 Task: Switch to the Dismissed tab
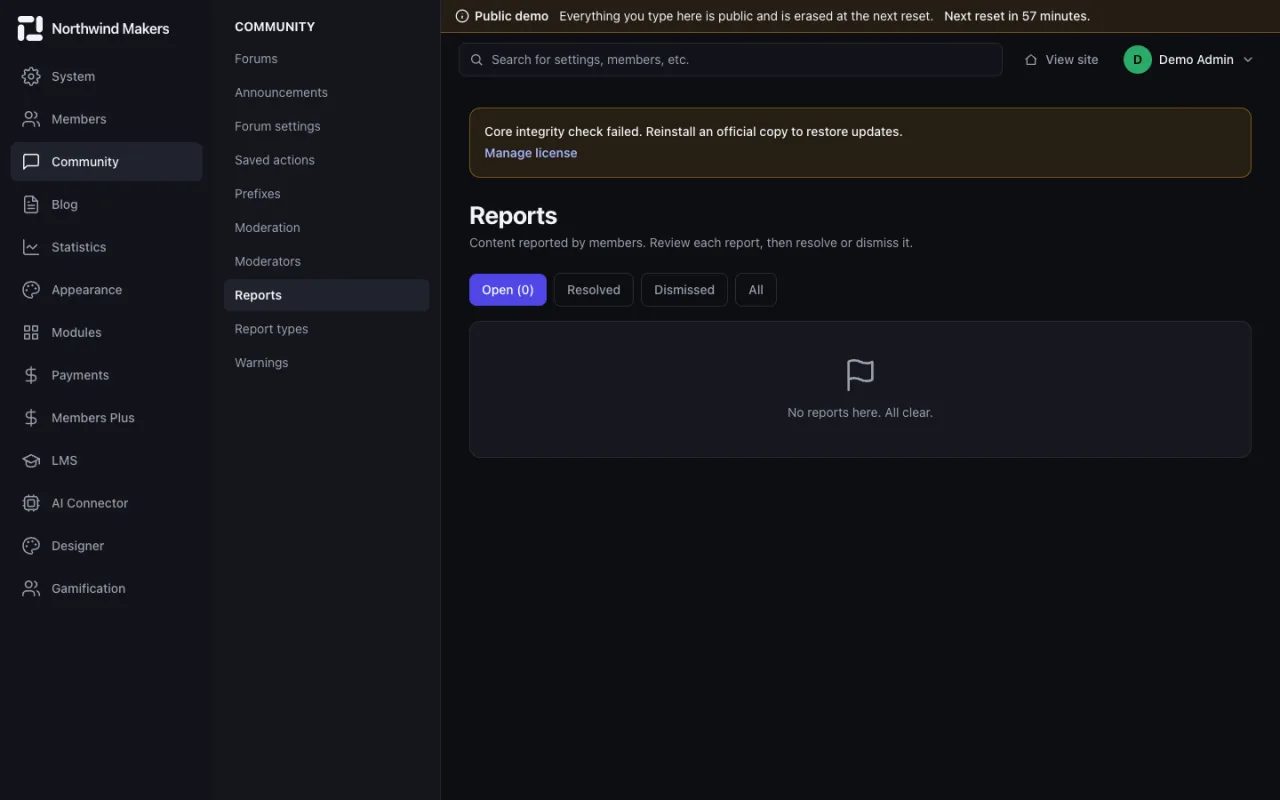(684, 290)
